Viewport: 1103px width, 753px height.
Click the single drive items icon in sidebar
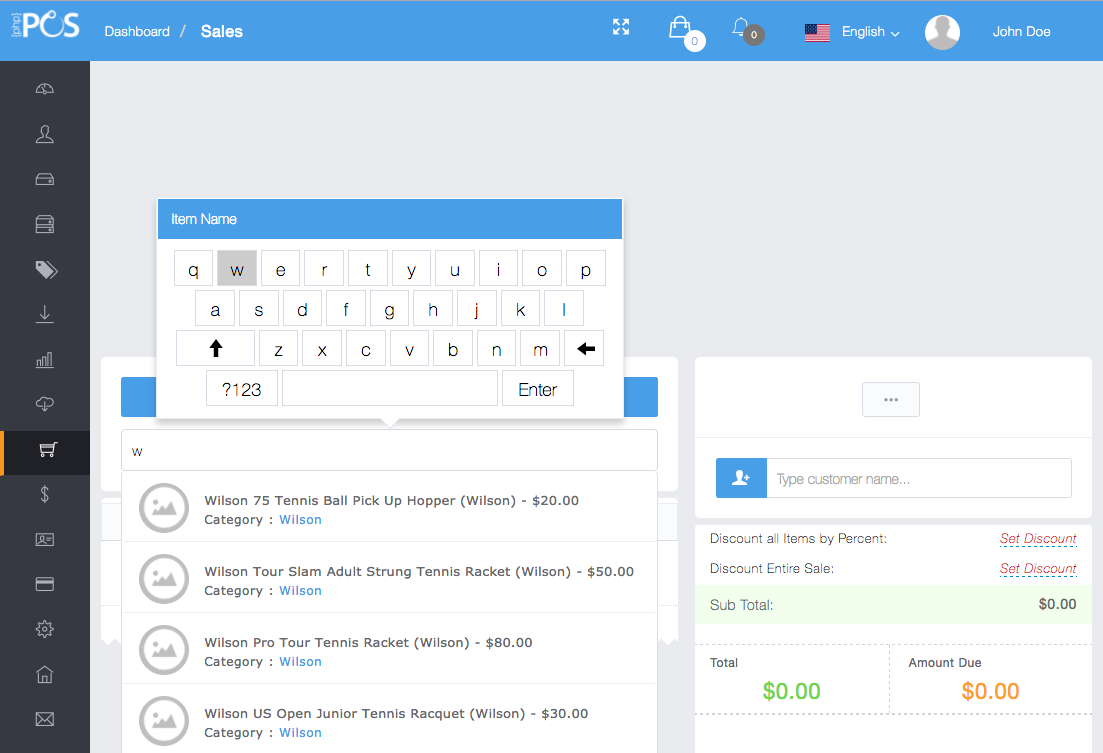click(x=44, y=179)
